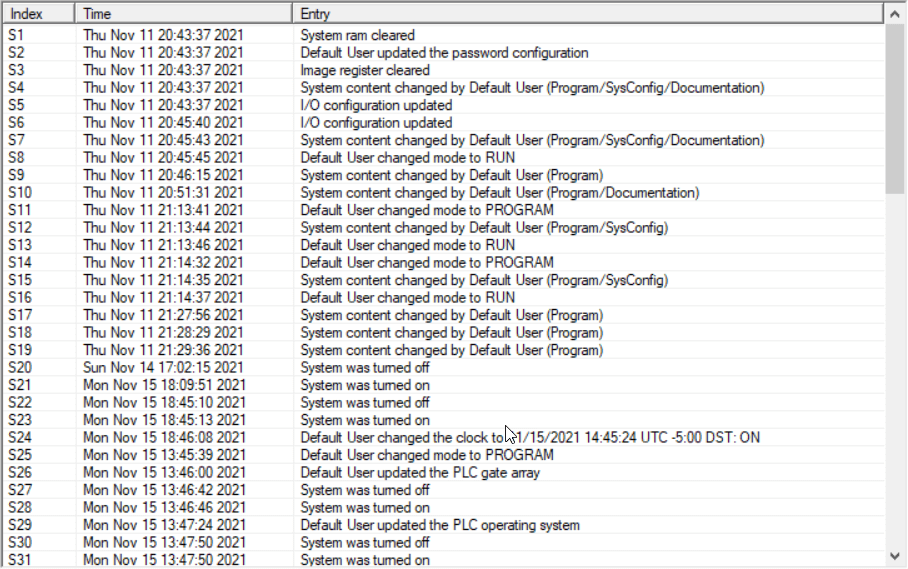Screen dimensions: 908x569
Task: Select S10 Program/Documentation content change entry
Action: click(499, 193)
